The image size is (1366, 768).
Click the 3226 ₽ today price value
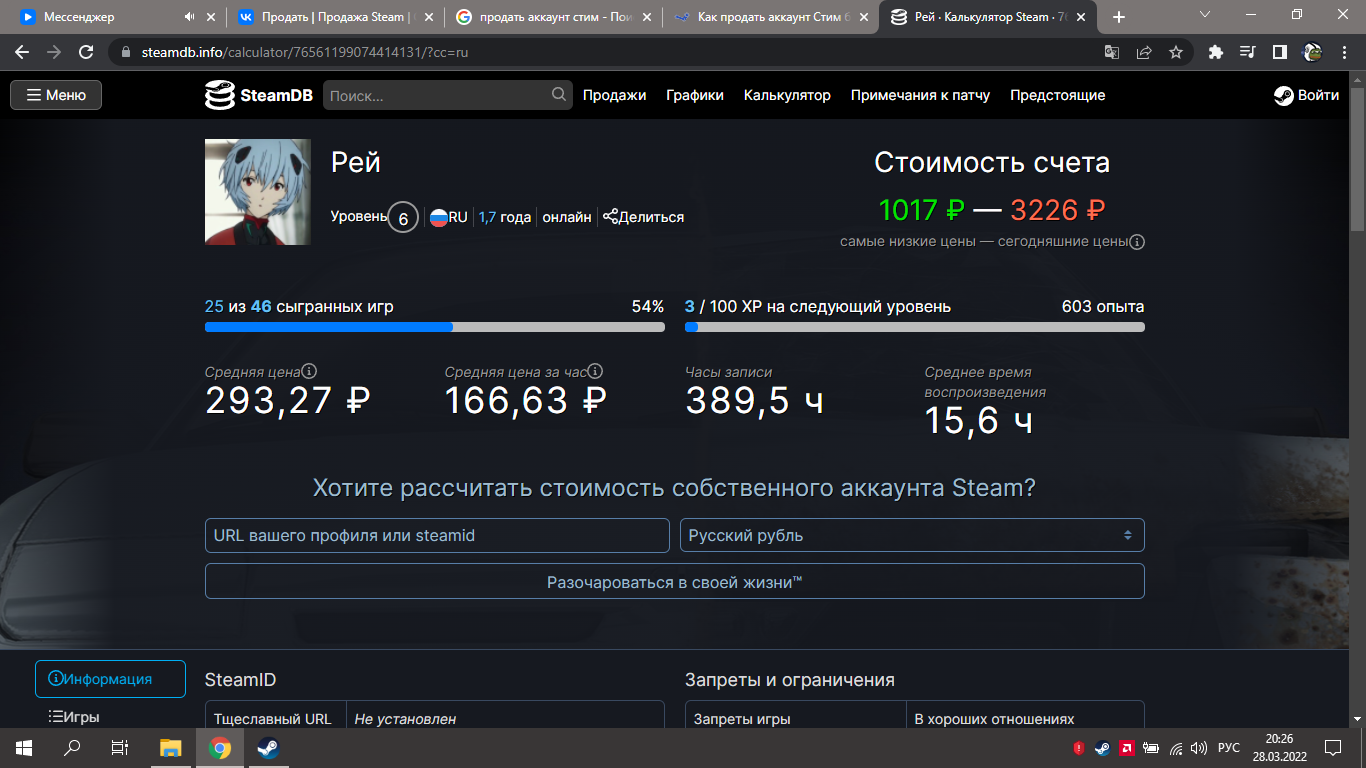tap(1057, 210)
